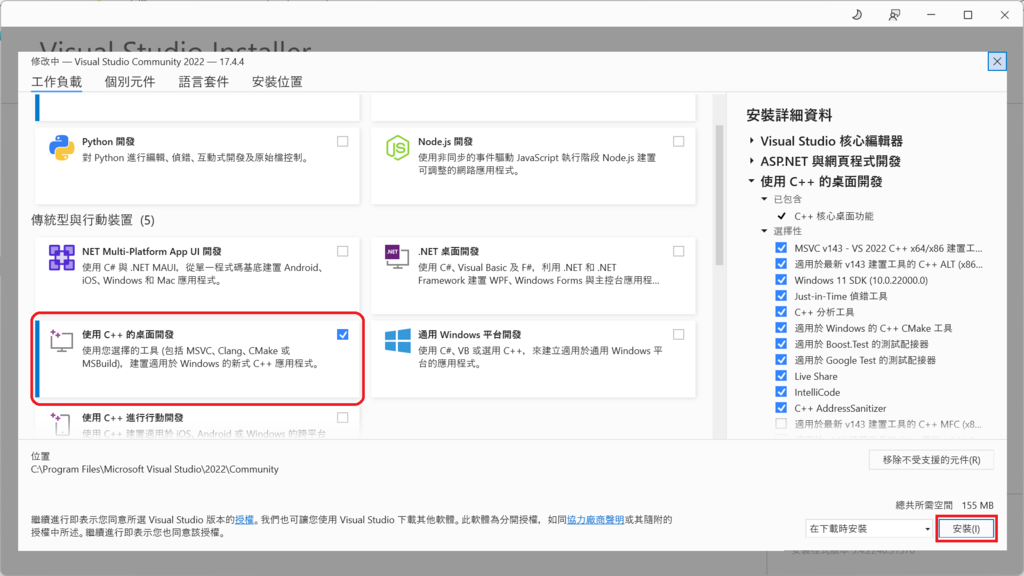Open the feedback icon in title bar
1024x576 pixels.
(894, 14)
